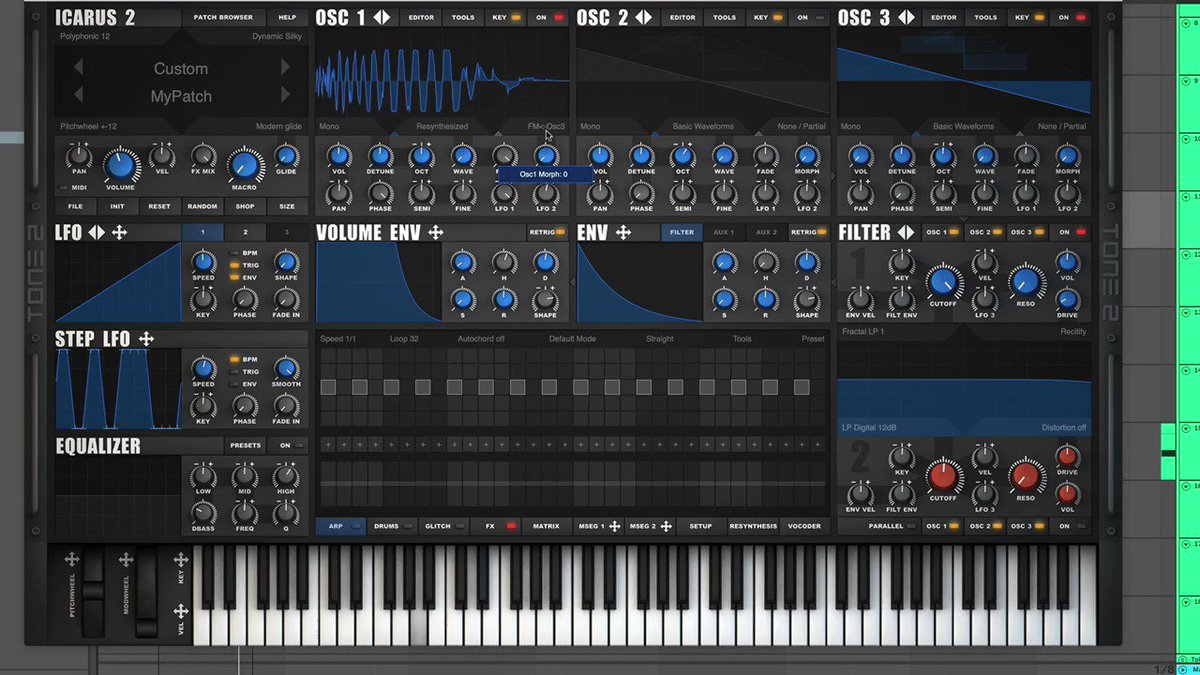Click the volume envelope A attack knob
This screenshot has width=1200, height=675.
[461, 263]
